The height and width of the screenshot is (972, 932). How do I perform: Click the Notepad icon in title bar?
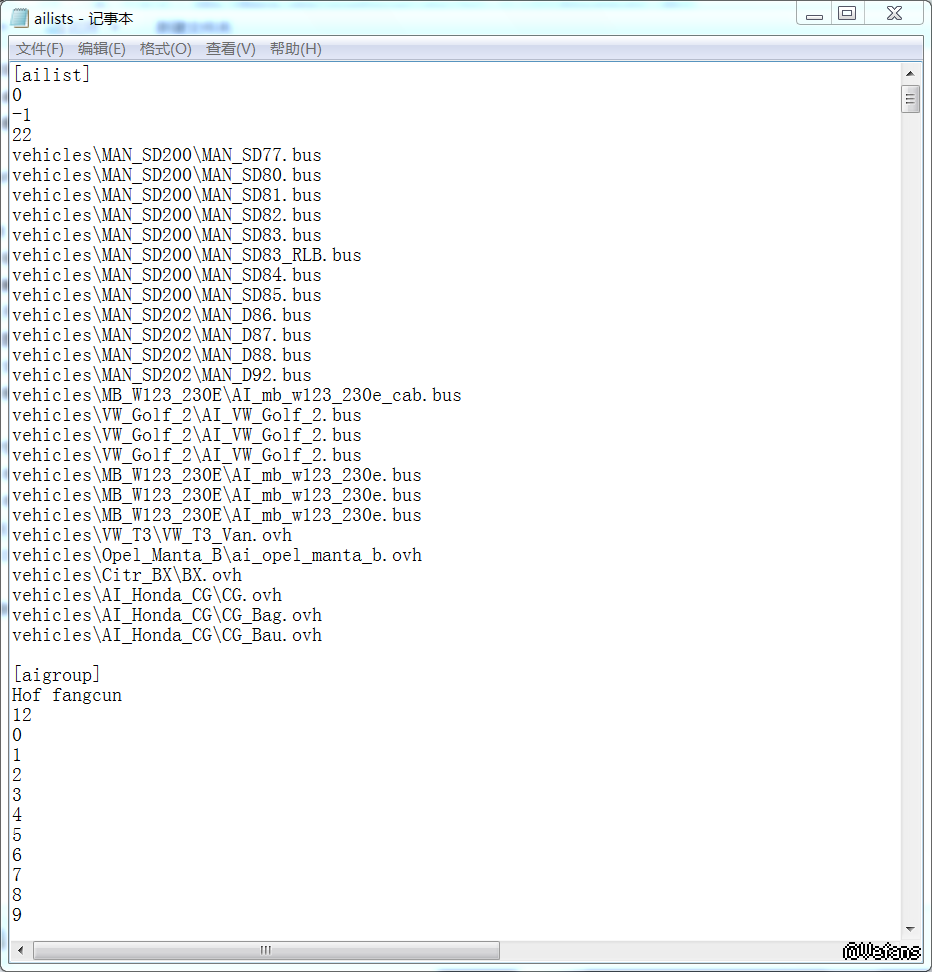19,17
